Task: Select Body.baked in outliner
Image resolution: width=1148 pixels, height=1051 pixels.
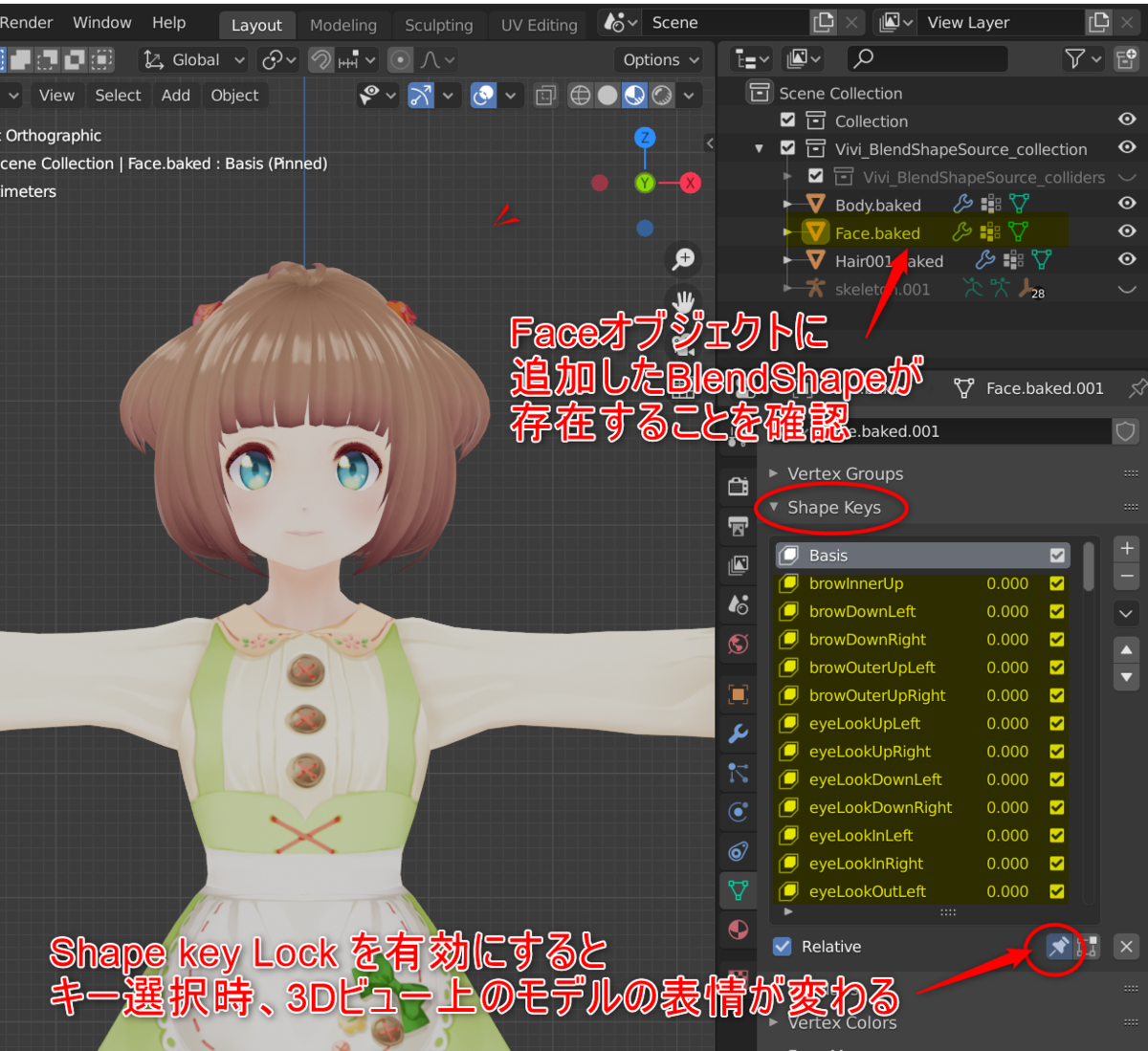Action: [x=877, y=205]
